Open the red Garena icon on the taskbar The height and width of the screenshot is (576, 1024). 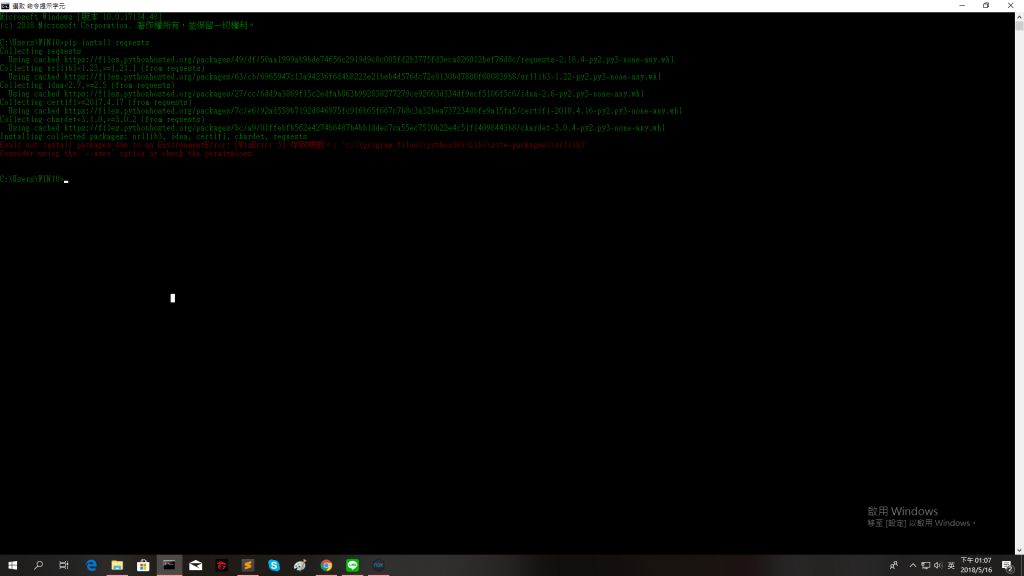(221, 566)
